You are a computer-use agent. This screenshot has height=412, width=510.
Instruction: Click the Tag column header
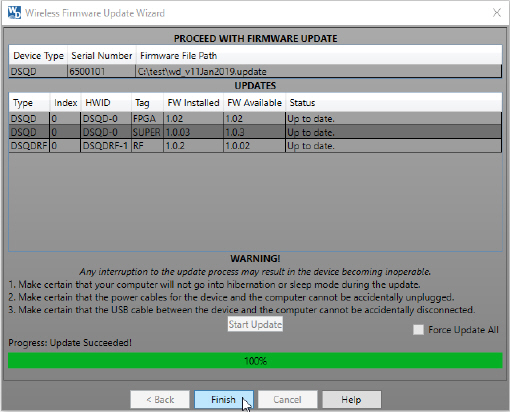point(147,102)
